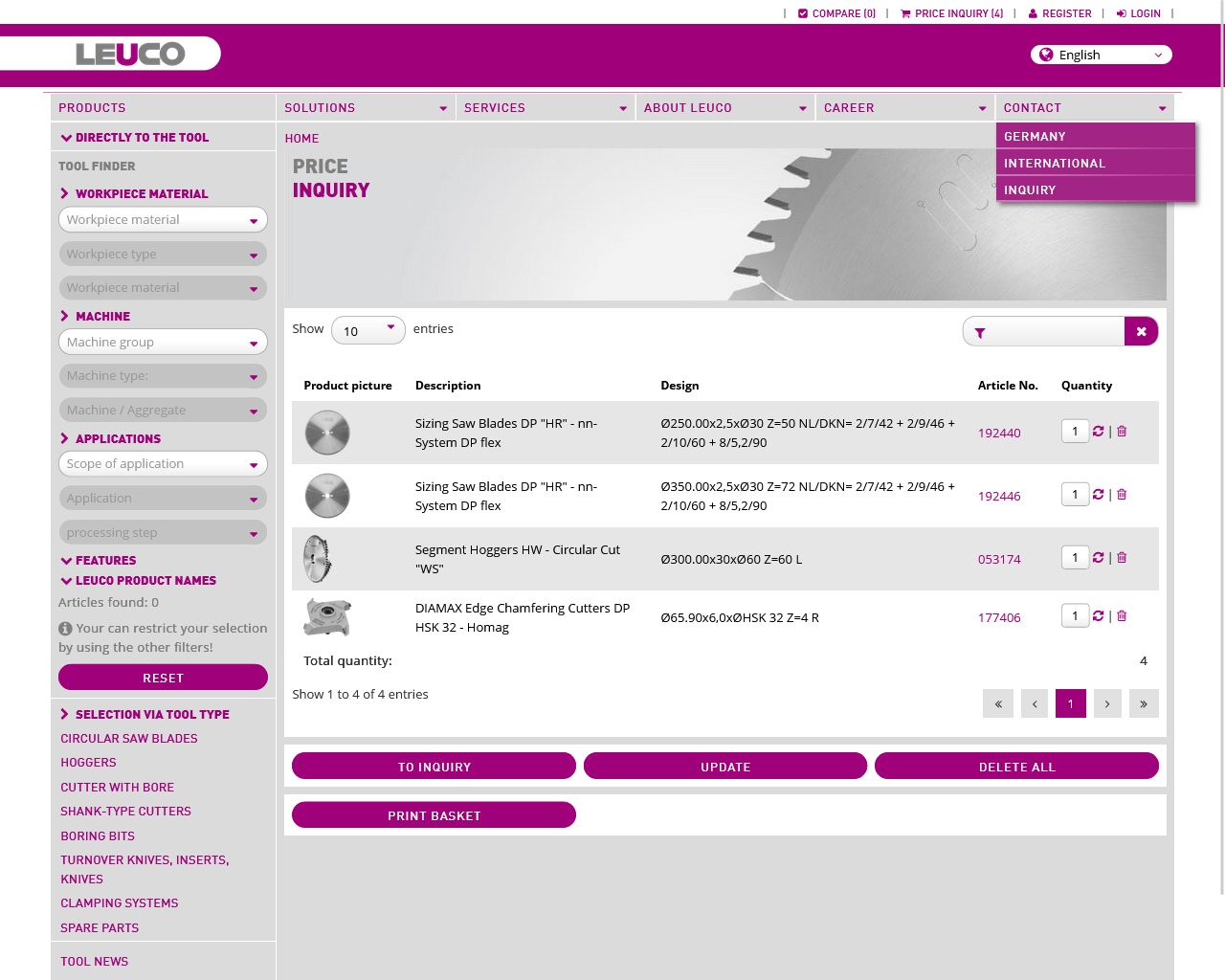Go to first page of entries
This screenshot has width=1225, height=980.
[998, 703]
